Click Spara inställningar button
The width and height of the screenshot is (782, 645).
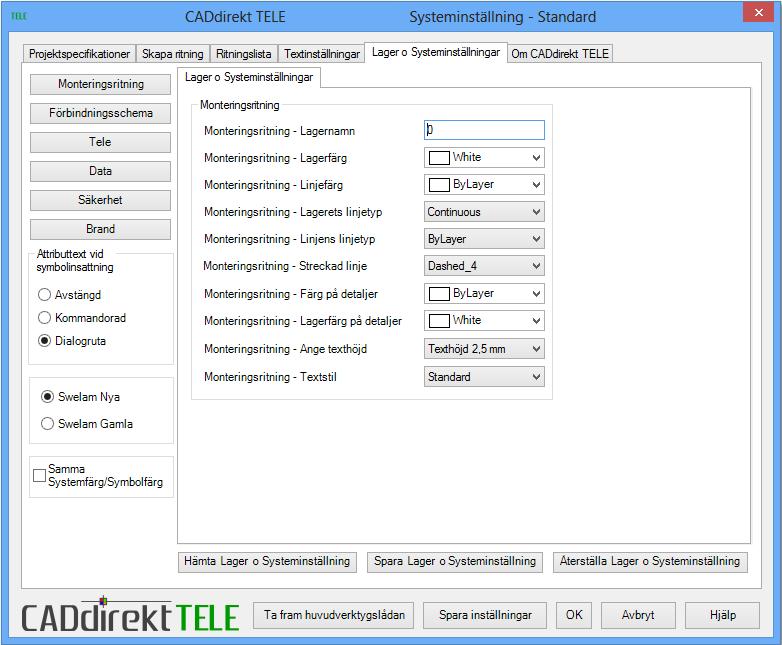tap(485, 615)
